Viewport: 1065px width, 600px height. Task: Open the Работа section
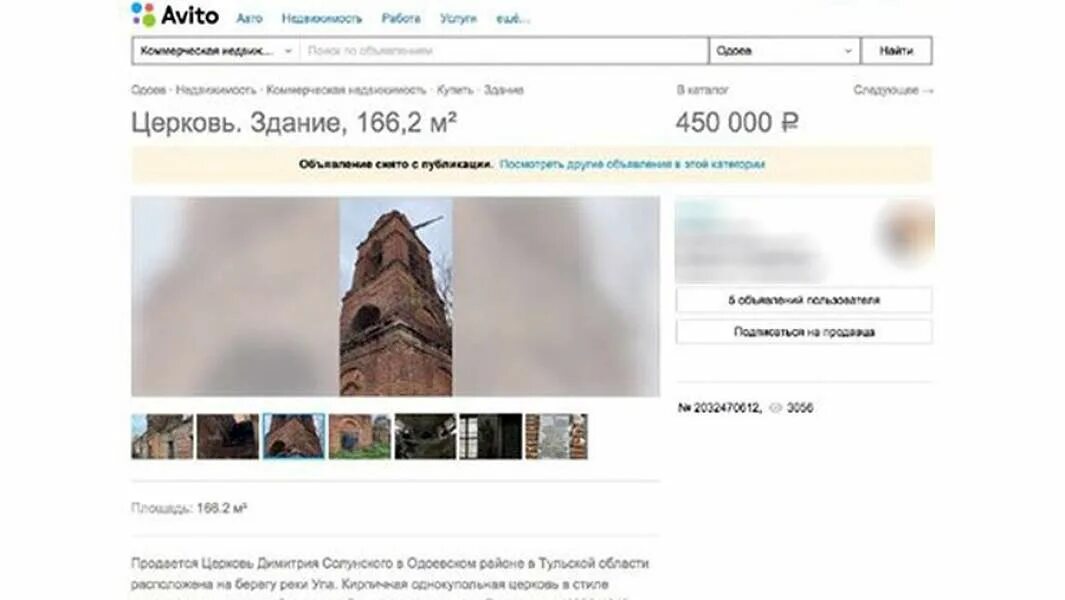pos(401,18)
